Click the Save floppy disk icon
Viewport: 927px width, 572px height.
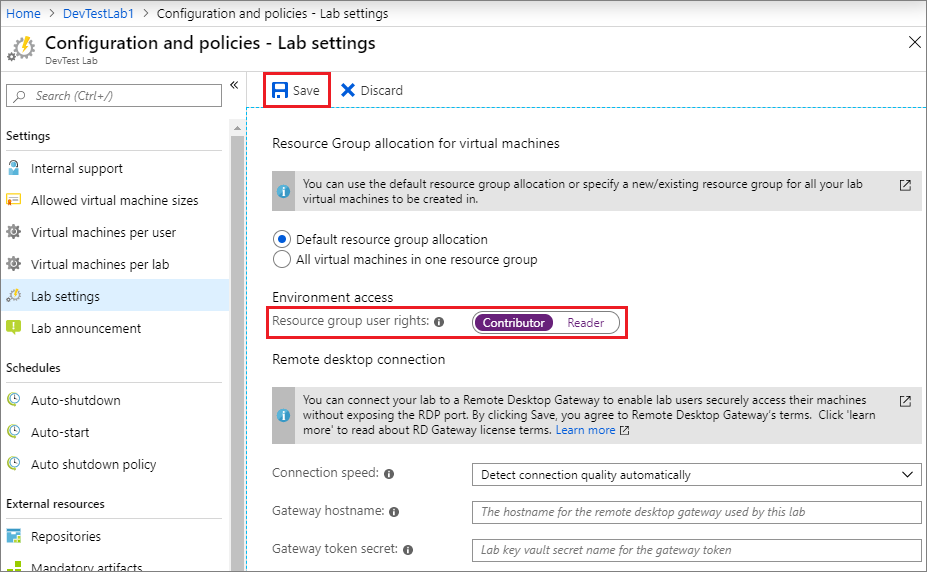(x=280, y=90)
